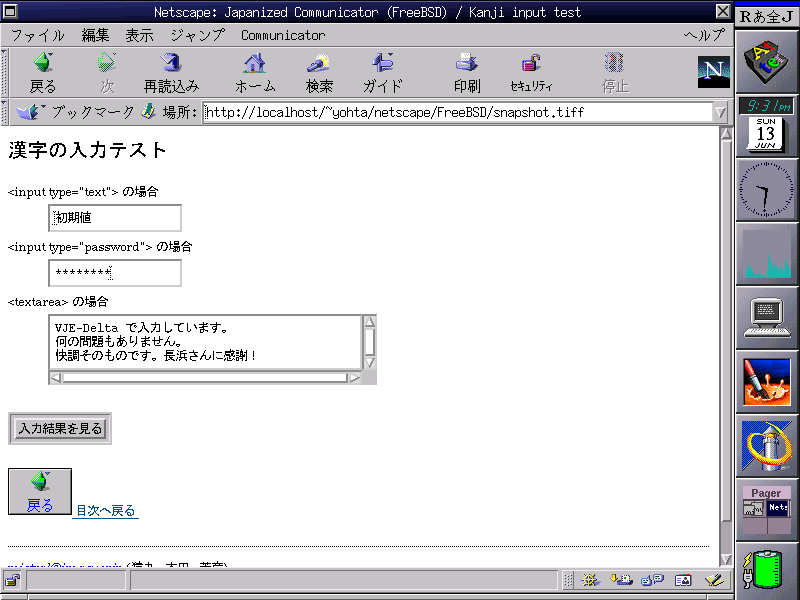Click the page scrollbar up arrow
800x600 pixels.
726,134
